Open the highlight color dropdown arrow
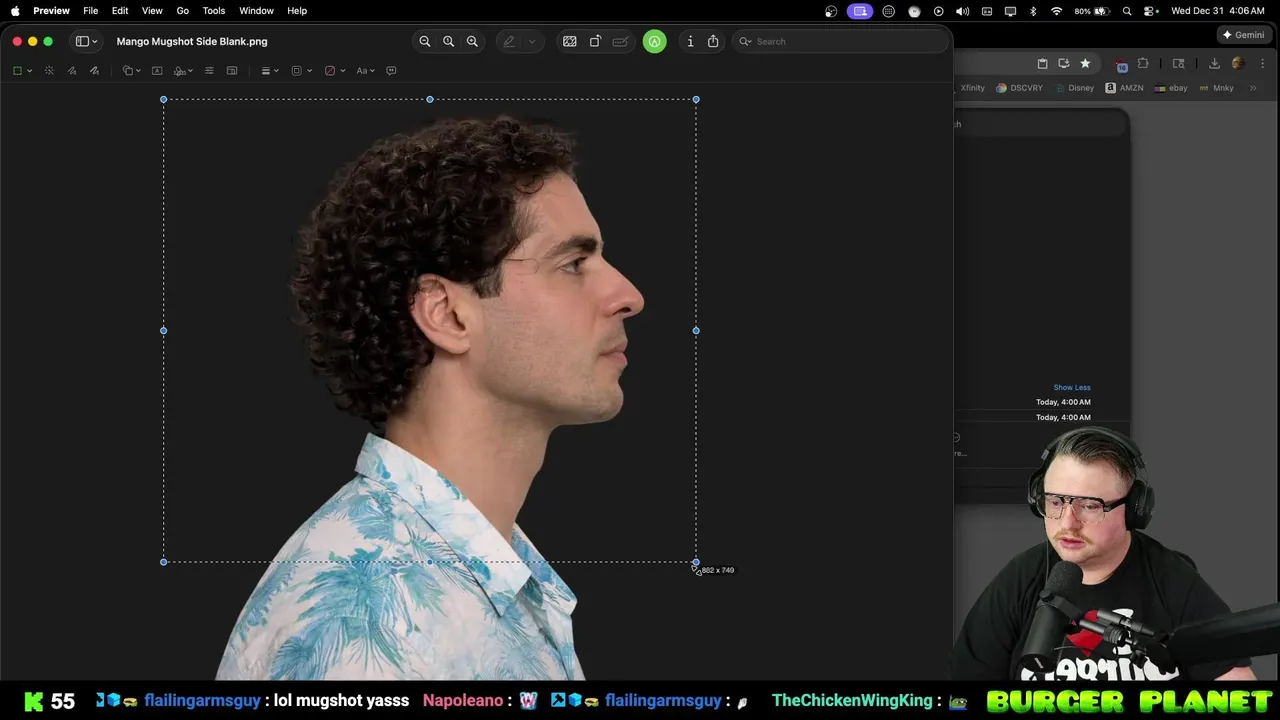Viewport: 1280px width, 720px height. pos(532,41)
